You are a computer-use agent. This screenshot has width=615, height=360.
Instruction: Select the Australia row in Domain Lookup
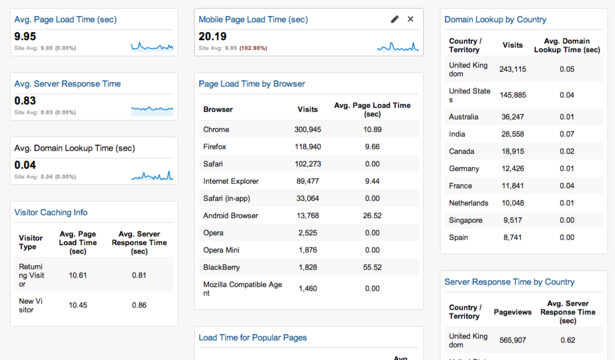[x=524, y=117]
